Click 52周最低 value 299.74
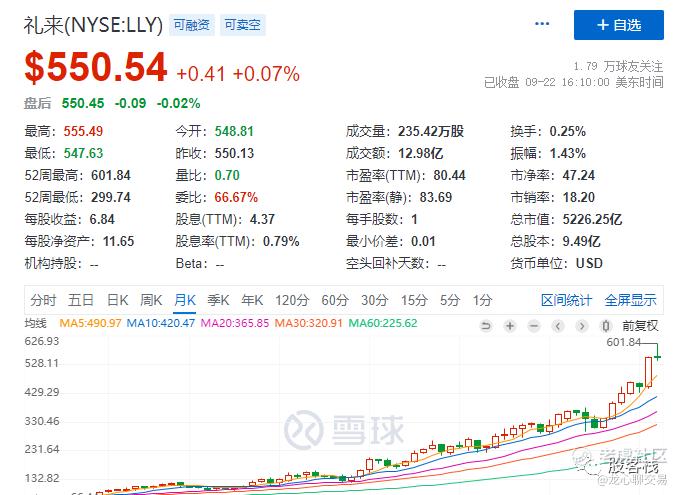Screen dimensions: 680x495 (111, 197)
